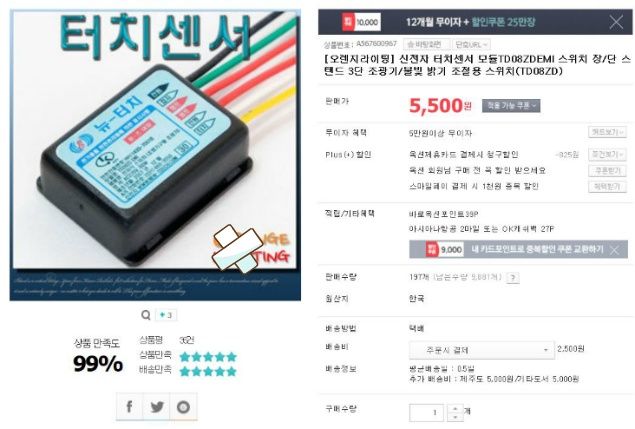
Task: Expand 카드보기 for 무이자 혜택
Action: [607, 132]
